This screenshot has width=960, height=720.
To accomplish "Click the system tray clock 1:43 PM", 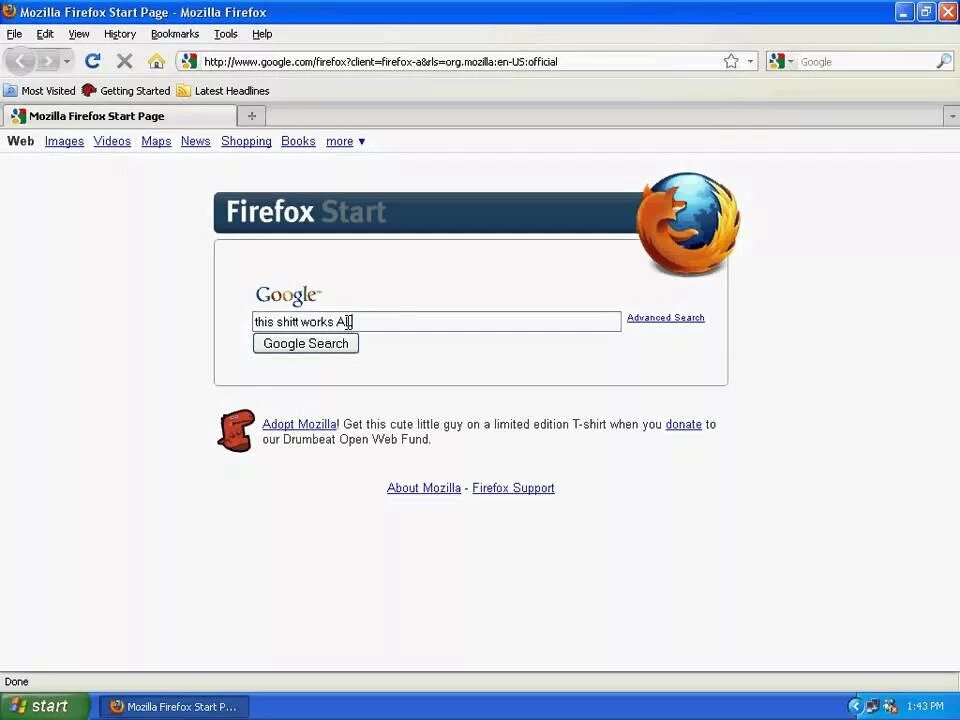I will click(x=925, y=707).
